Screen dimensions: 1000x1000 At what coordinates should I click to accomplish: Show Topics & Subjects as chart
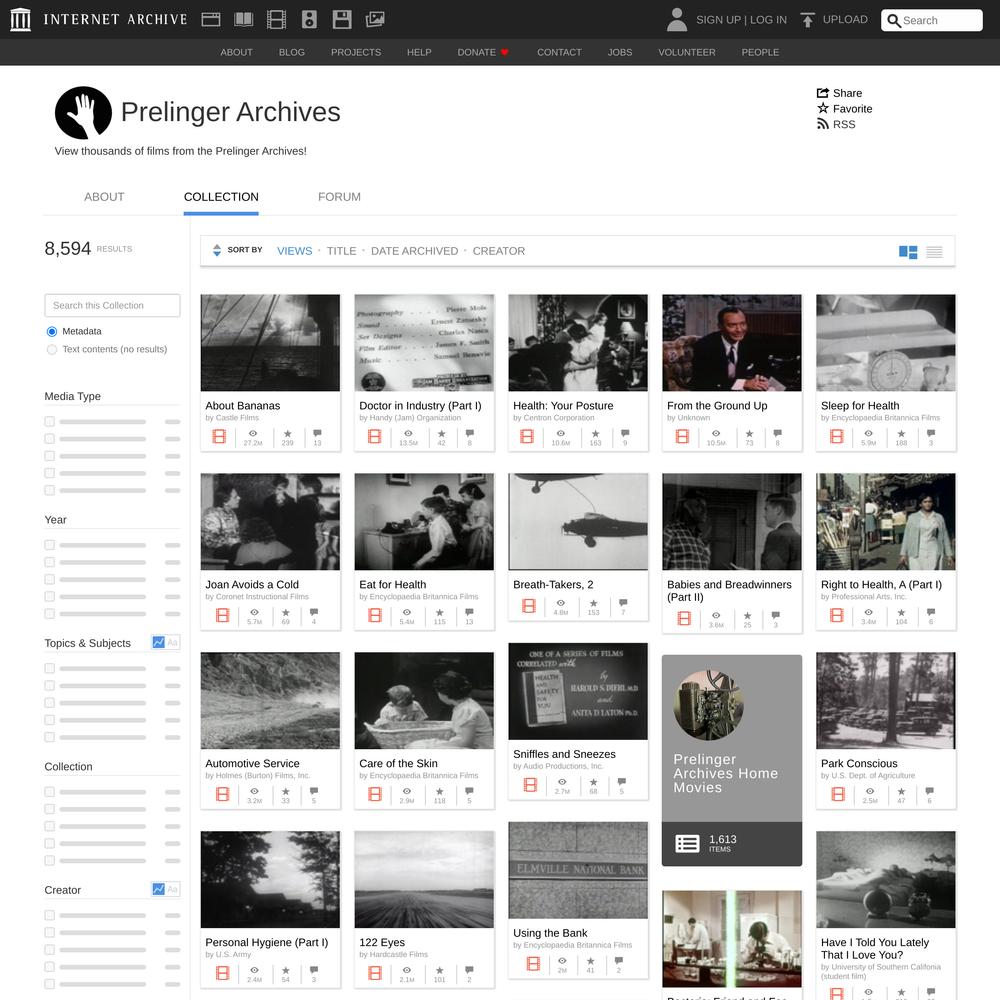[159, 642]
